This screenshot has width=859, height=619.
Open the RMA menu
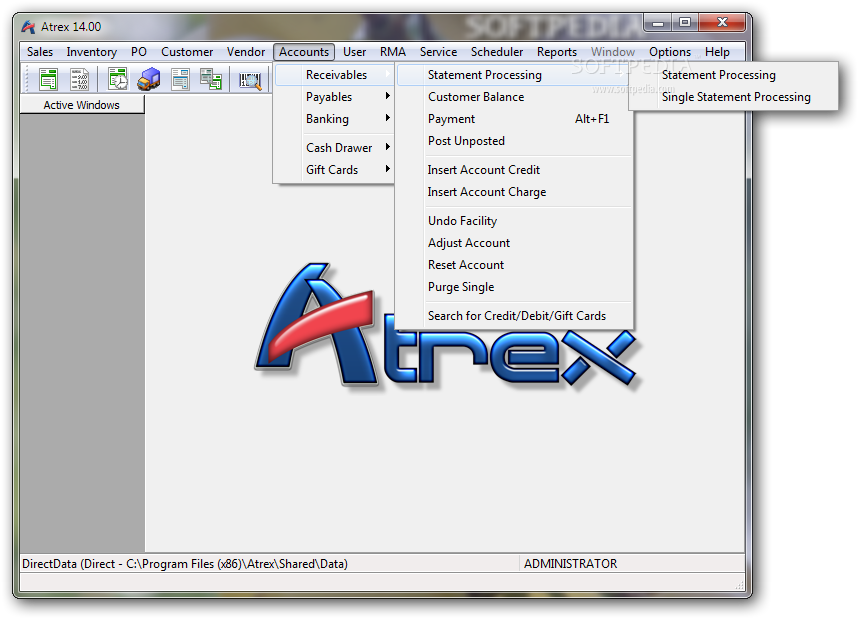click(393, 52)
